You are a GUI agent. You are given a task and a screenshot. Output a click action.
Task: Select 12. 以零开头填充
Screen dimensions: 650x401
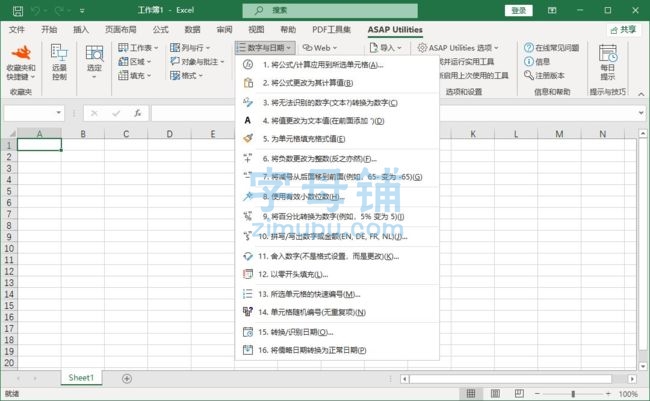tap(337, 275)
